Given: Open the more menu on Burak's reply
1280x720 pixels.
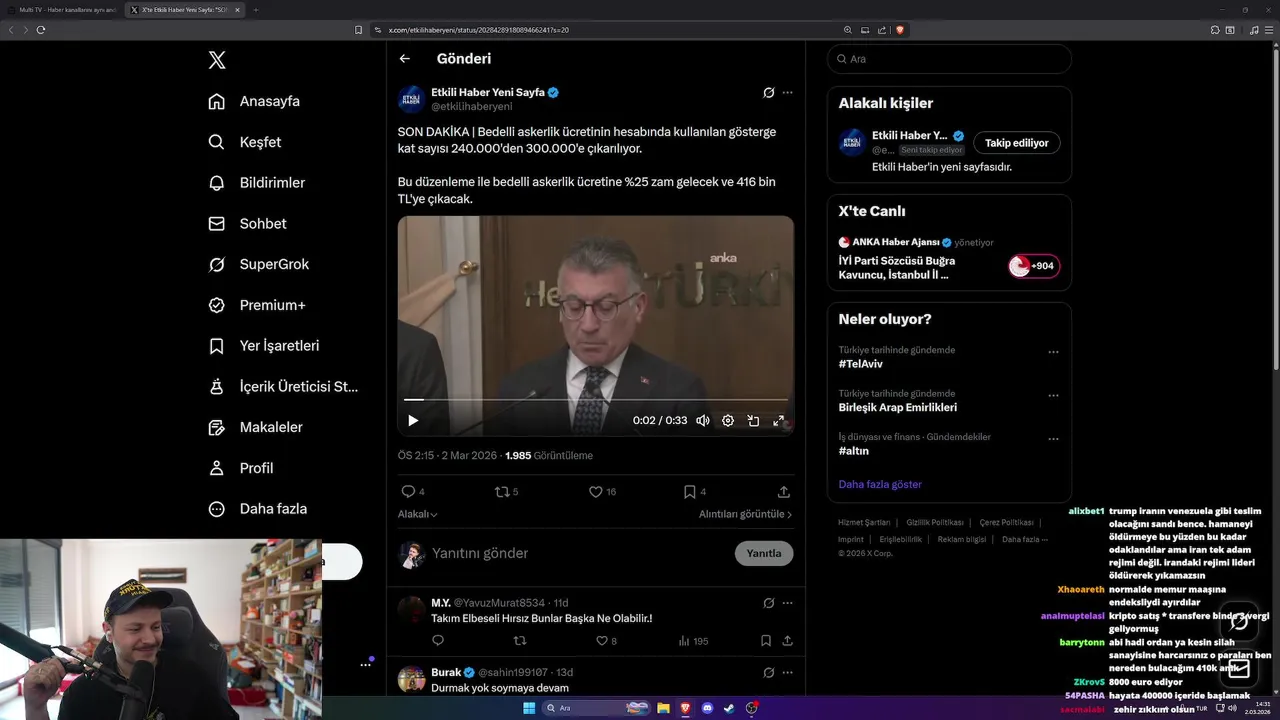Looking at the screenshot, I should pos(787,673).
